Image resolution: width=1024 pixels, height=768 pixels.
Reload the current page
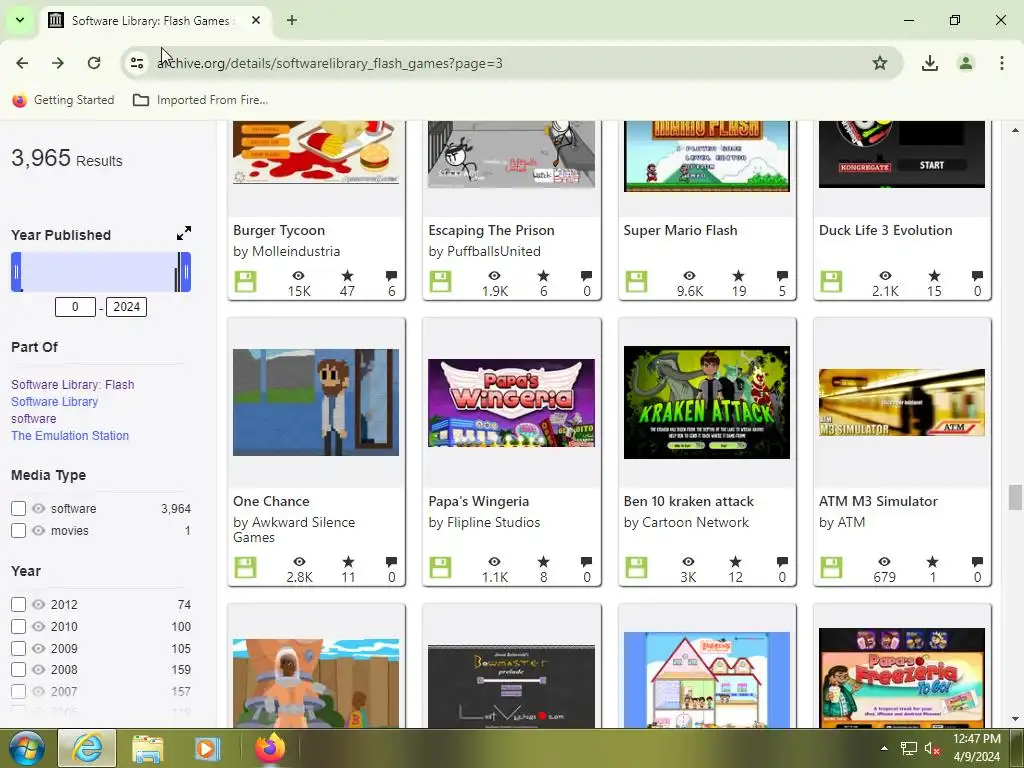pos(94,63)
